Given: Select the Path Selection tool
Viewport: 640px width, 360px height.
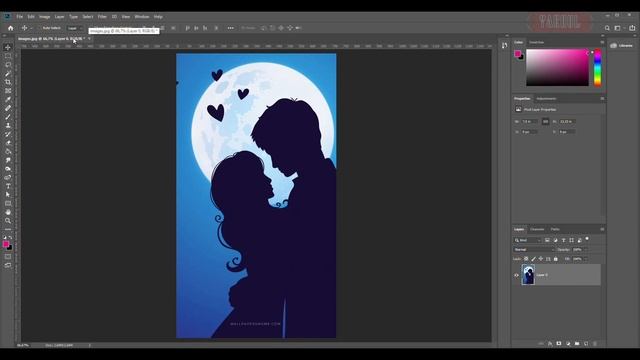Looking at the screenshot, I should [x=8, y=195].
